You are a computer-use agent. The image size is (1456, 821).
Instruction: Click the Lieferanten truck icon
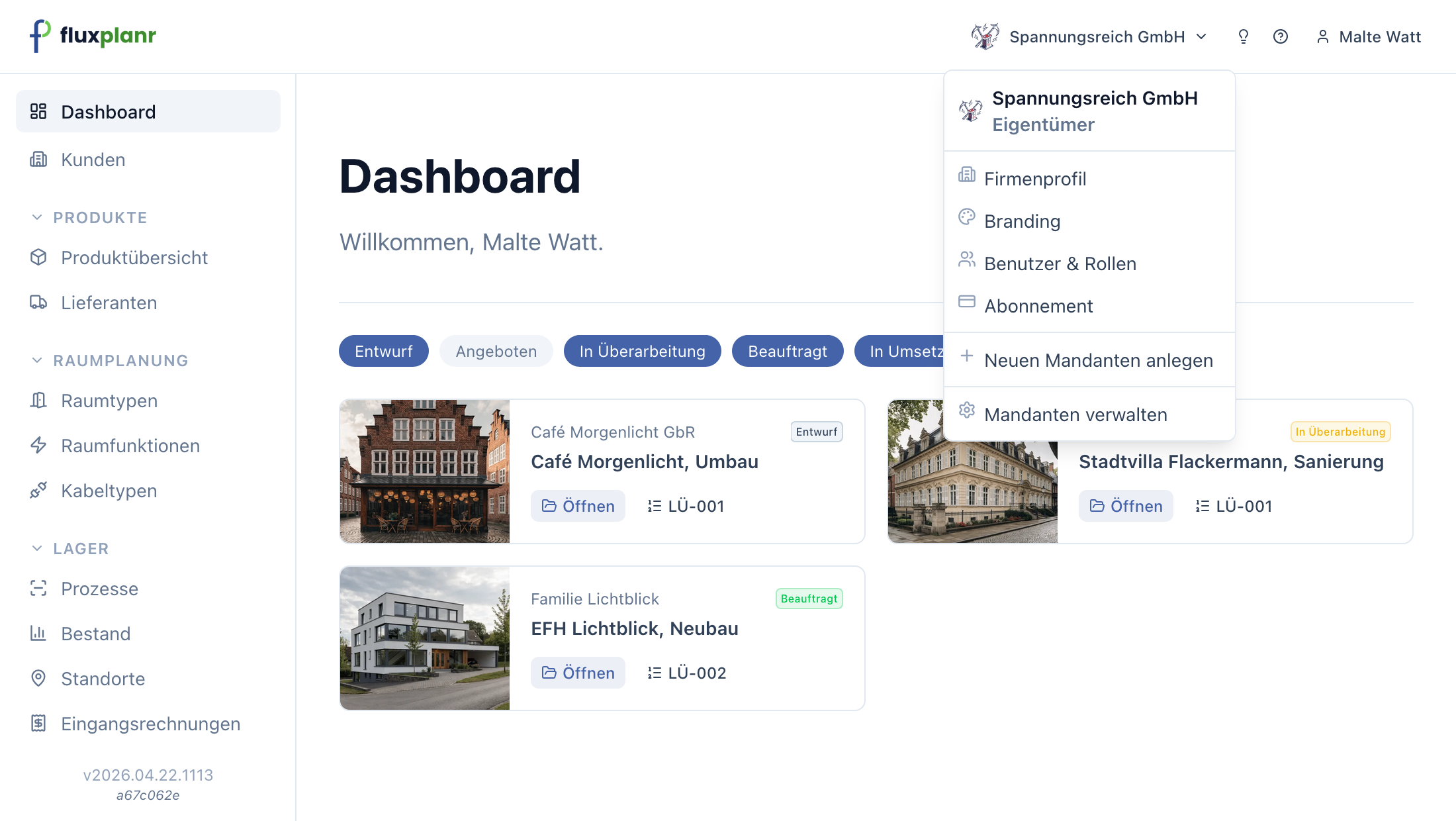pos(38,302)
